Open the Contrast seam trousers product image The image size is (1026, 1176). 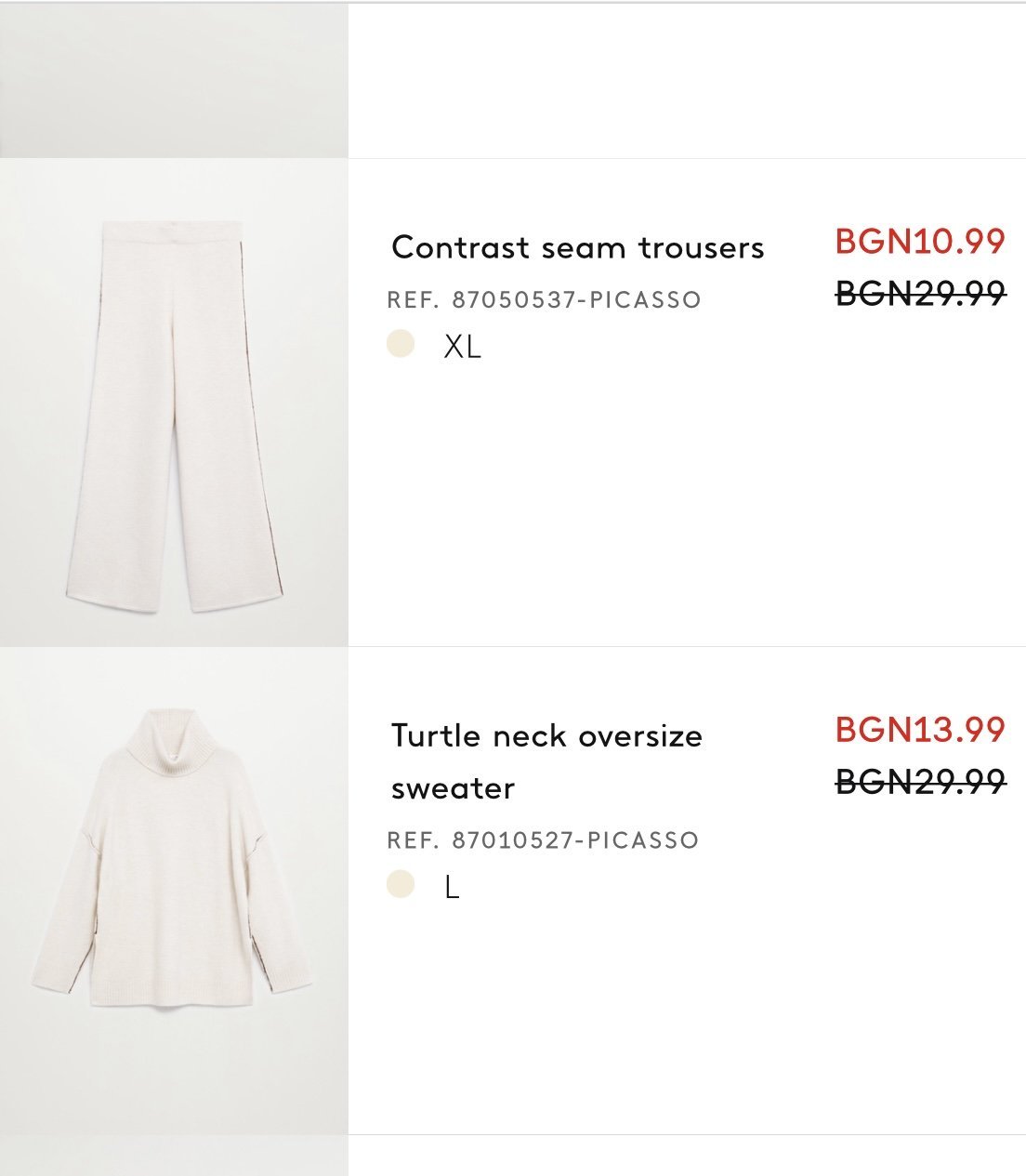[x=174, y=403]
